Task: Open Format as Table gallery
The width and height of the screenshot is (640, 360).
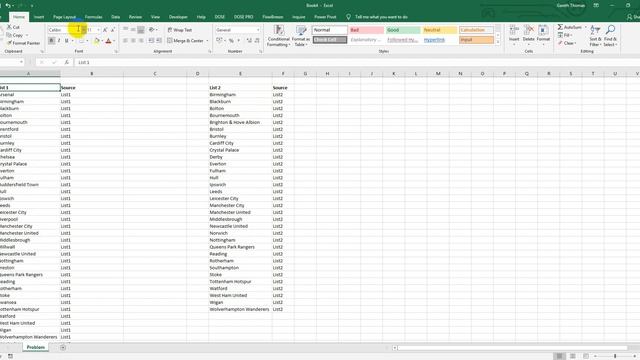Action: (x=301, y=36)
